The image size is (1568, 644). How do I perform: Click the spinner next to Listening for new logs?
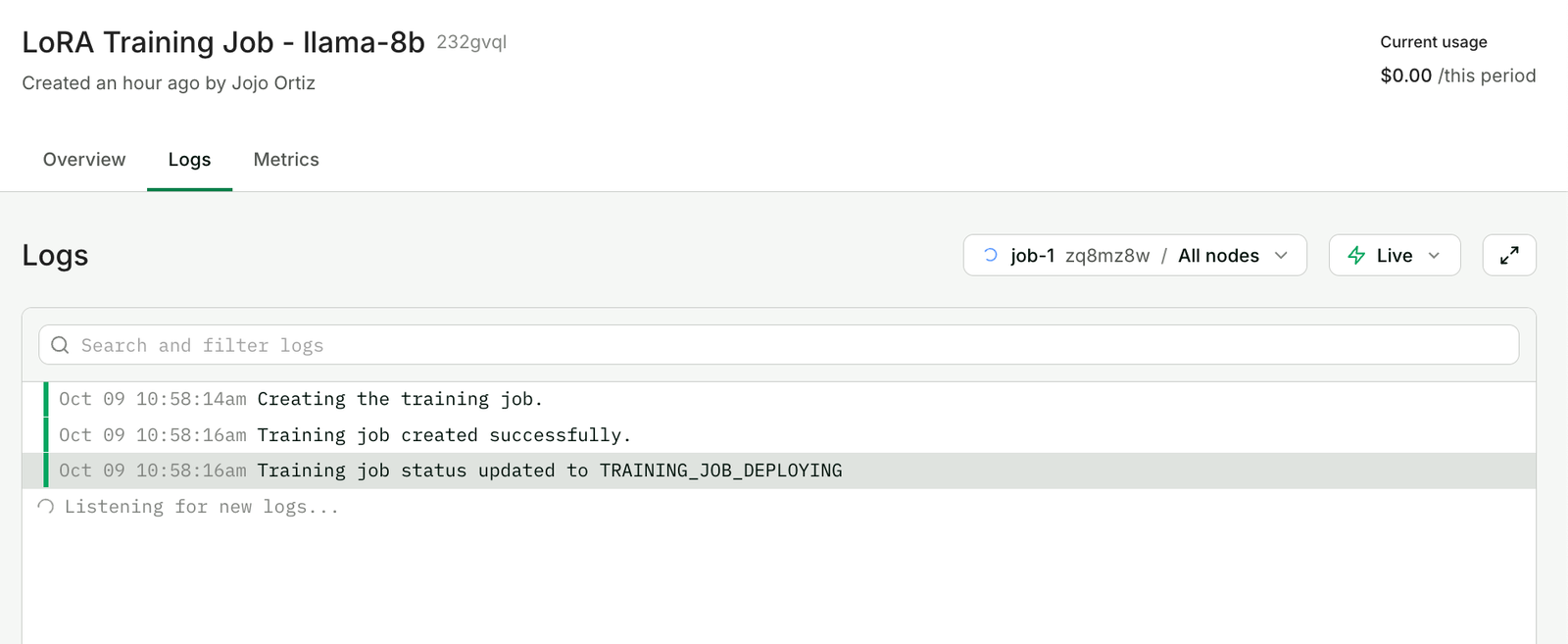click(46, 507)
